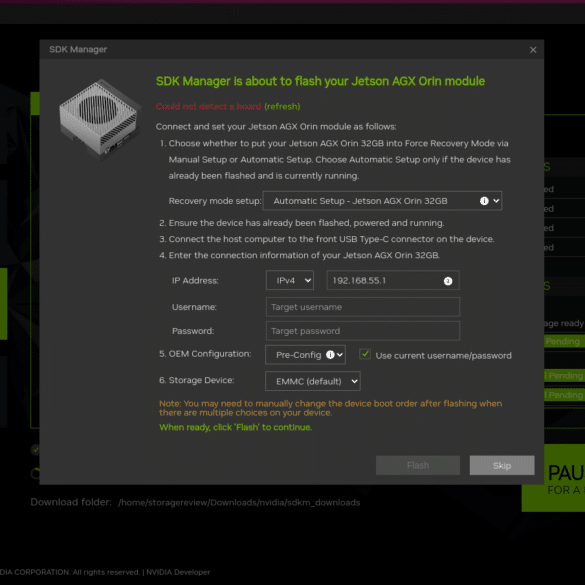The height and width of the screenshot is (585, 585).
Task: Click the Flash button
Action: tap(418, 465)
